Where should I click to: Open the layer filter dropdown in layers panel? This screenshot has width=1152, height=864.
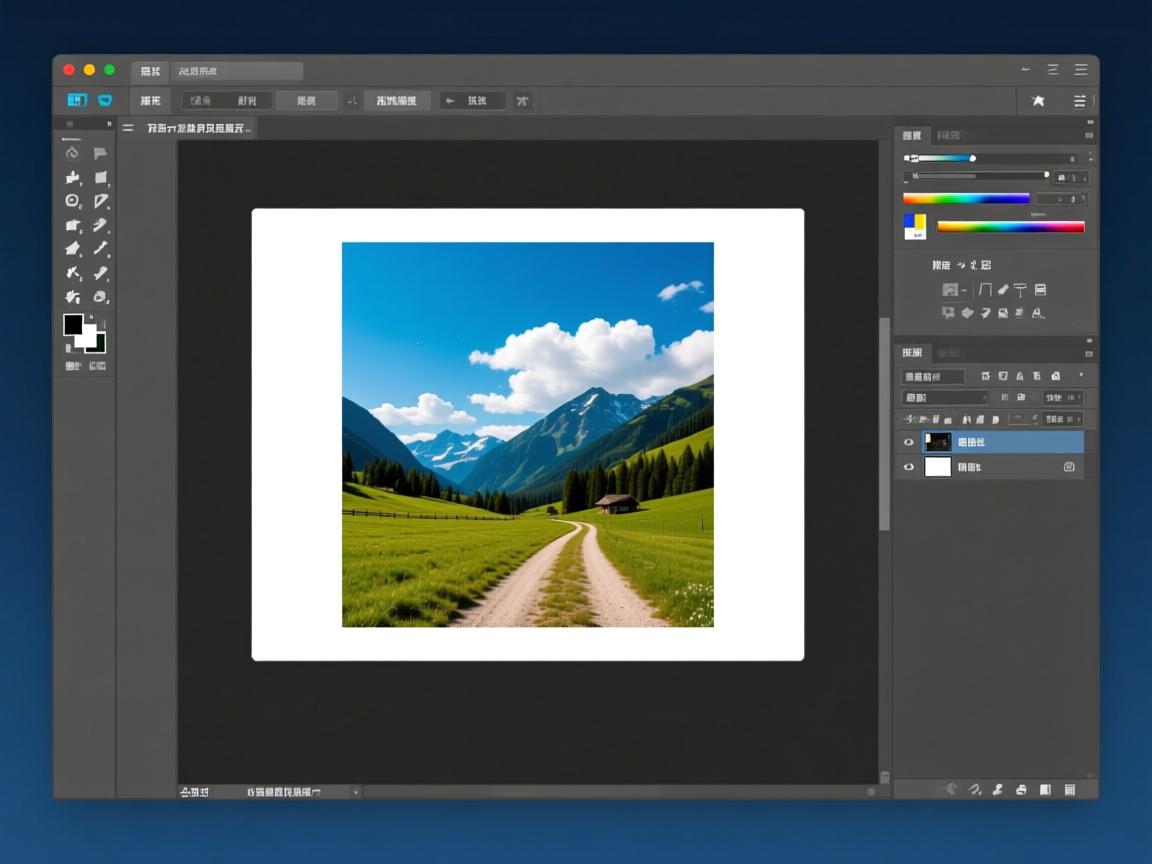coord(934,377)
